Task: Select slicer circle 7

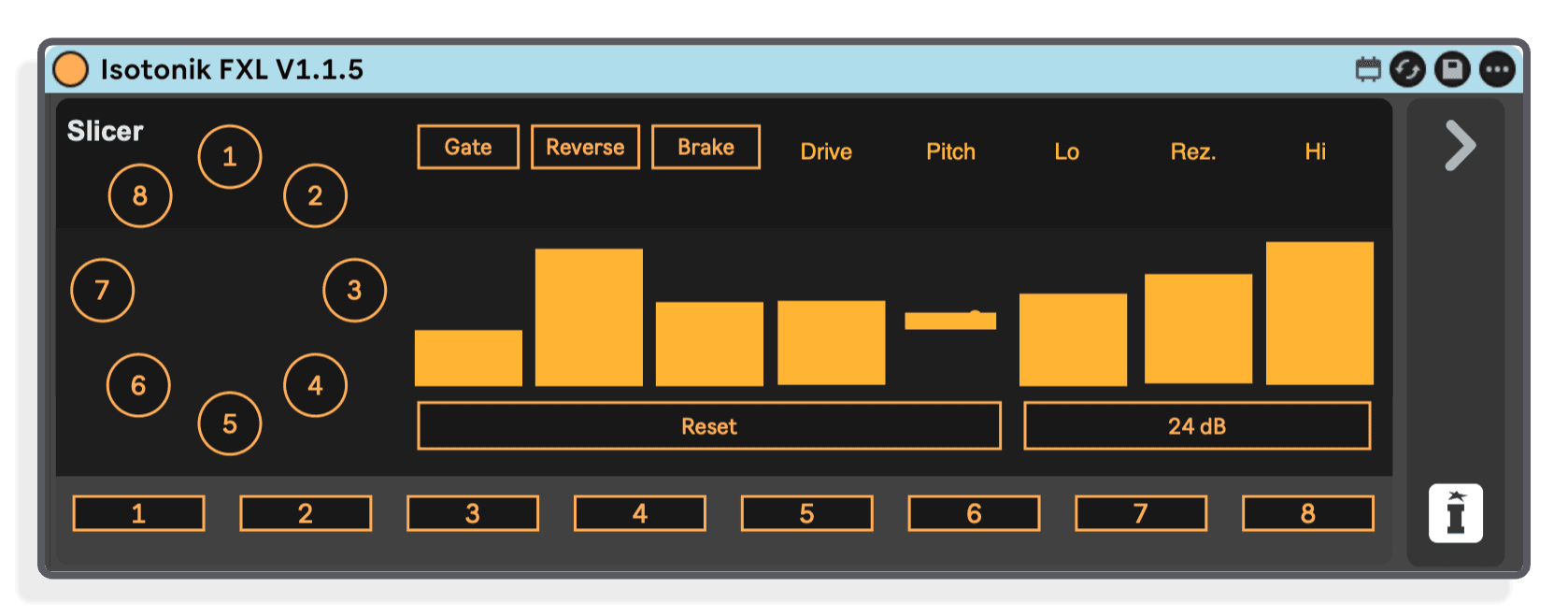Action: [103, 291]
